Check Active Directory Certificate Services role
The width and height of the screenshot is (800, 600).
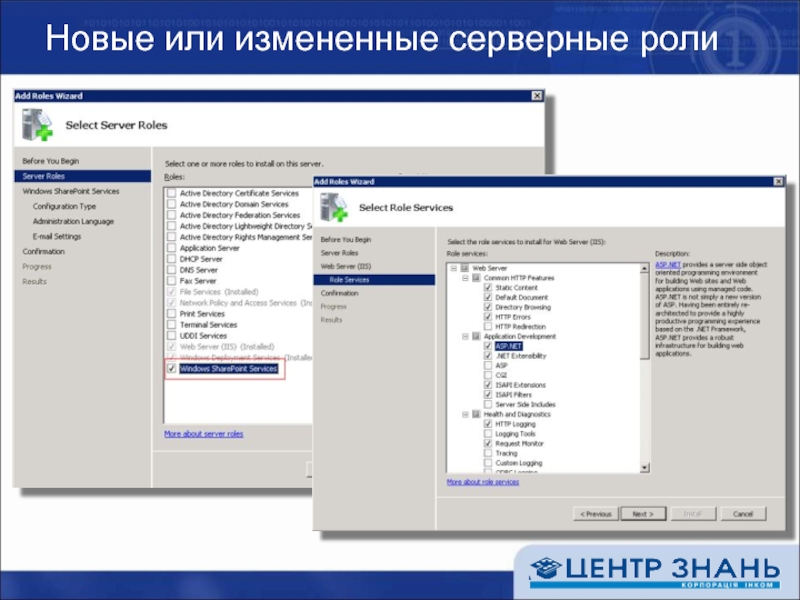171,193
